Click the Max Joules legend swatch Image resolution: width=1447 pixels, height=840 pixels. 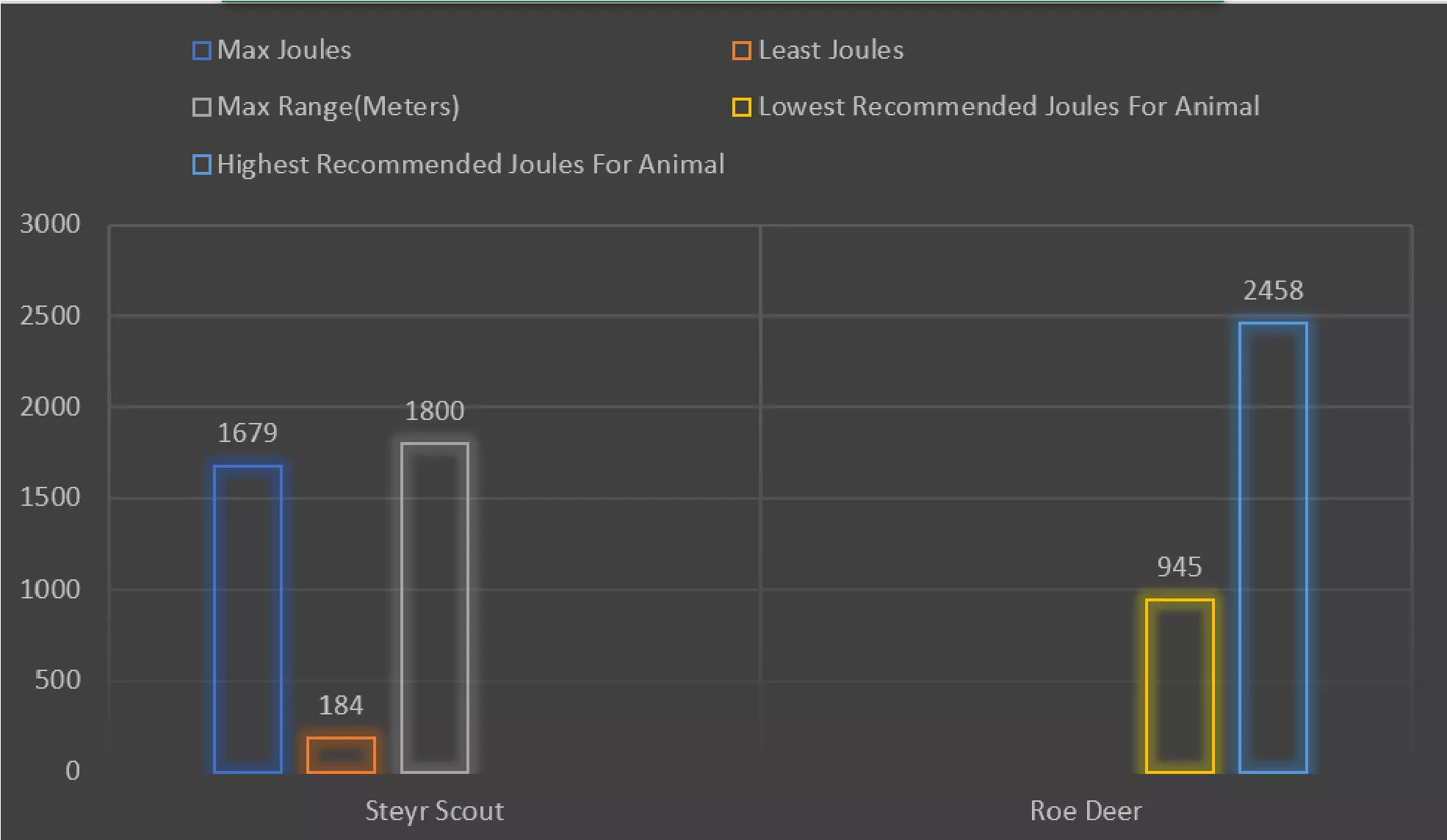(201, 51)
